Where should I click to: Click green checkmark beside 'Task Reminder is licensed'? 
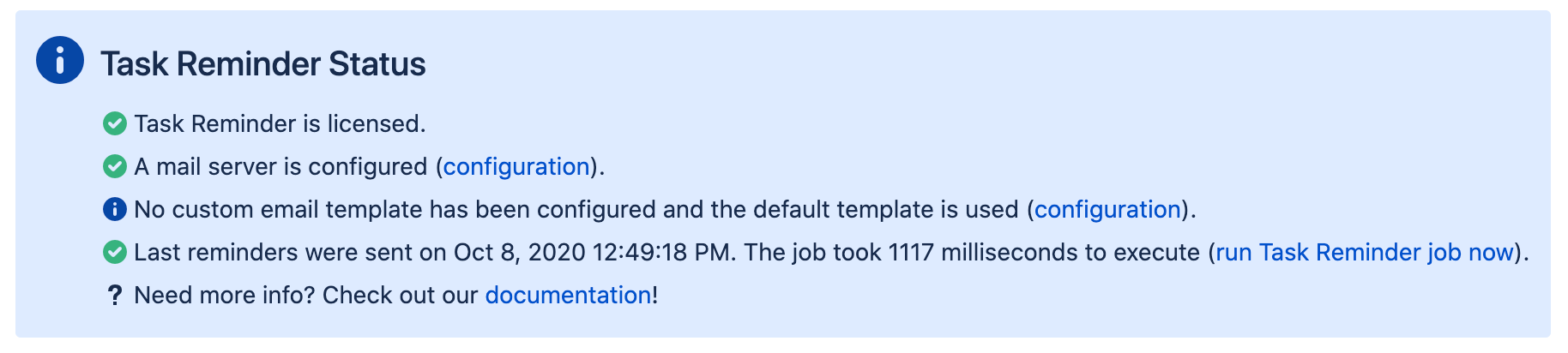pyautogui.click(x=115, y=124)
